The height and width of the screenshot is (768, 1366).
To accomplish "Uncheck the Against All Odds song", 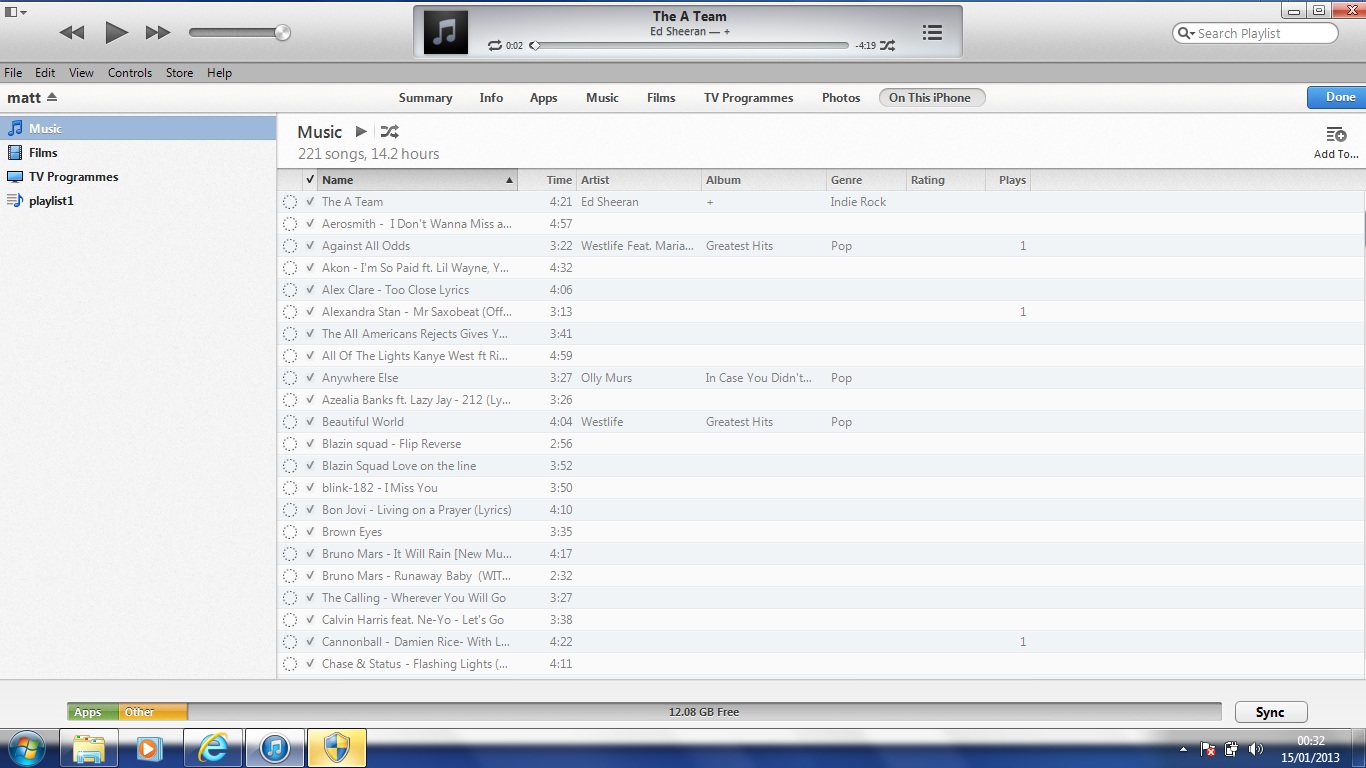I will tap(310, 246).
